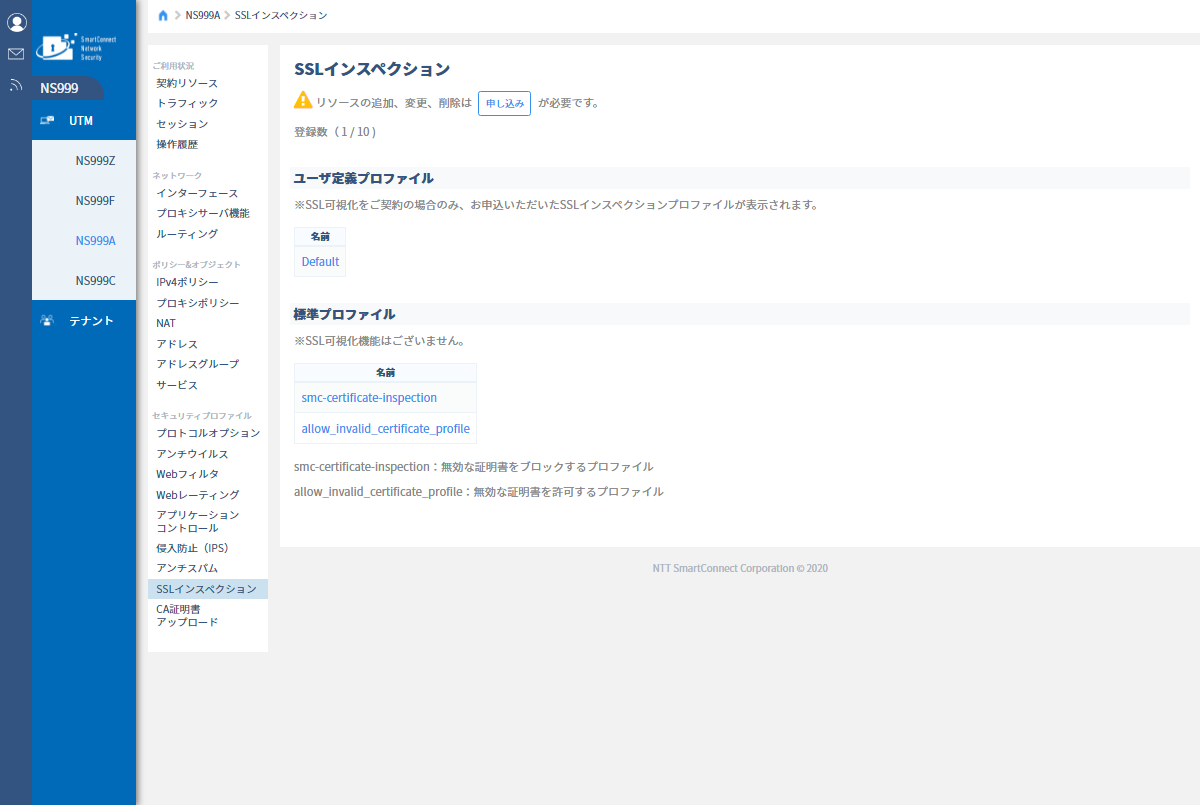Click 登録数（1 / 10）text
The height and width of the screenshot is (805, 1200).
(x=335, y=132)
